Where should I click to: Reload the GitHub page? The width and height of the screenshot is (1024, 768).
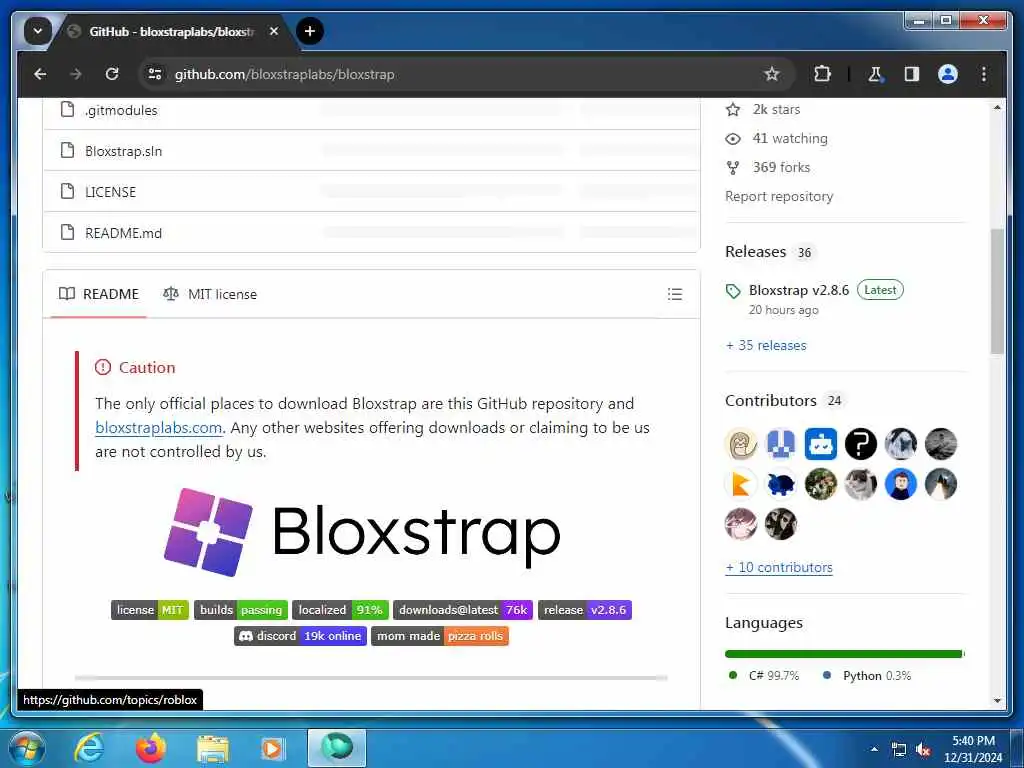112,74
